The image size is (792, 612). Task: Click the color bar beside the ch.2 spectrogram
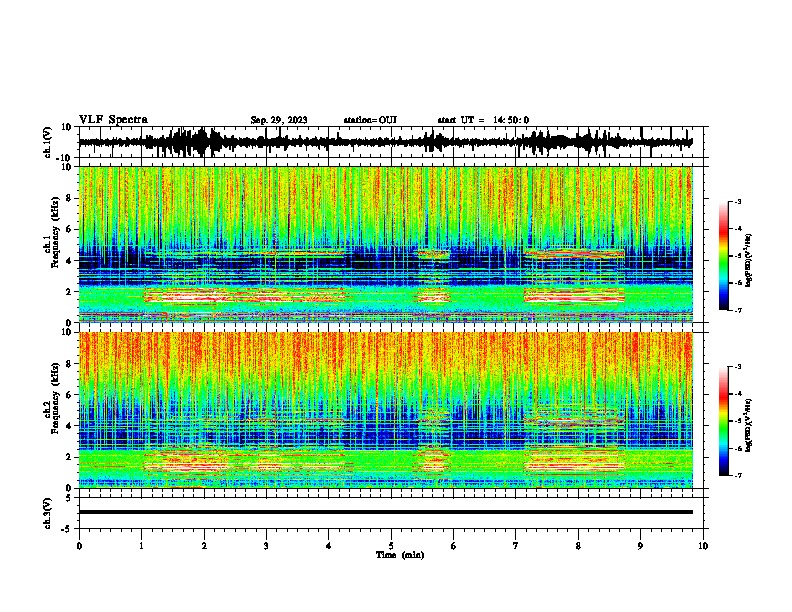pos(724,421)
